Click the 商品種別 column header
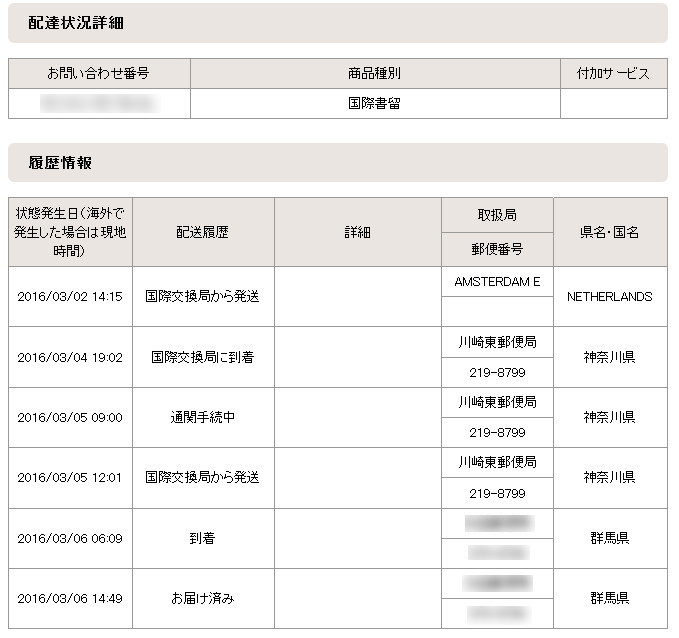The height and width of the screenshot is (638, 679). (x=374, y=74)
